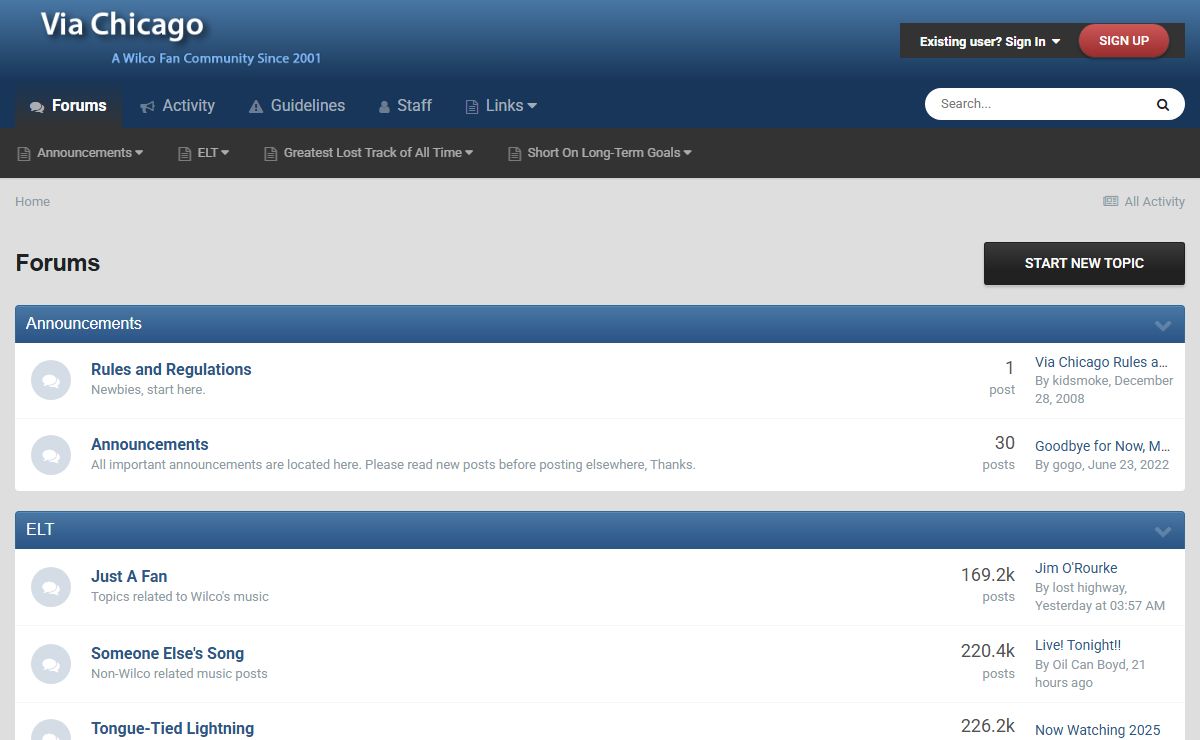Click 'Topics related to Wilco's music' text

[180, 596]
